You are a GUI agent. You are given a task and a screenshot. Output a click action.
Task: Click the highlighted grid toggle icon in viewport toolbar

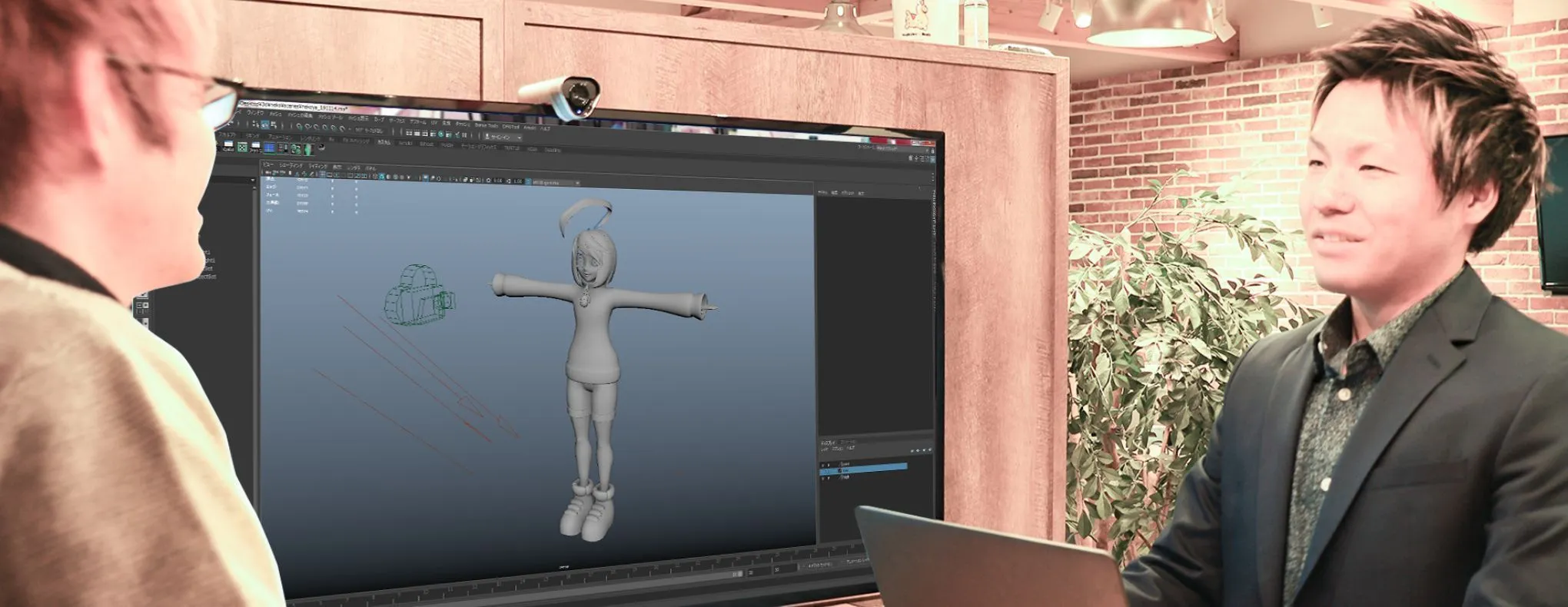pos(322,174)
